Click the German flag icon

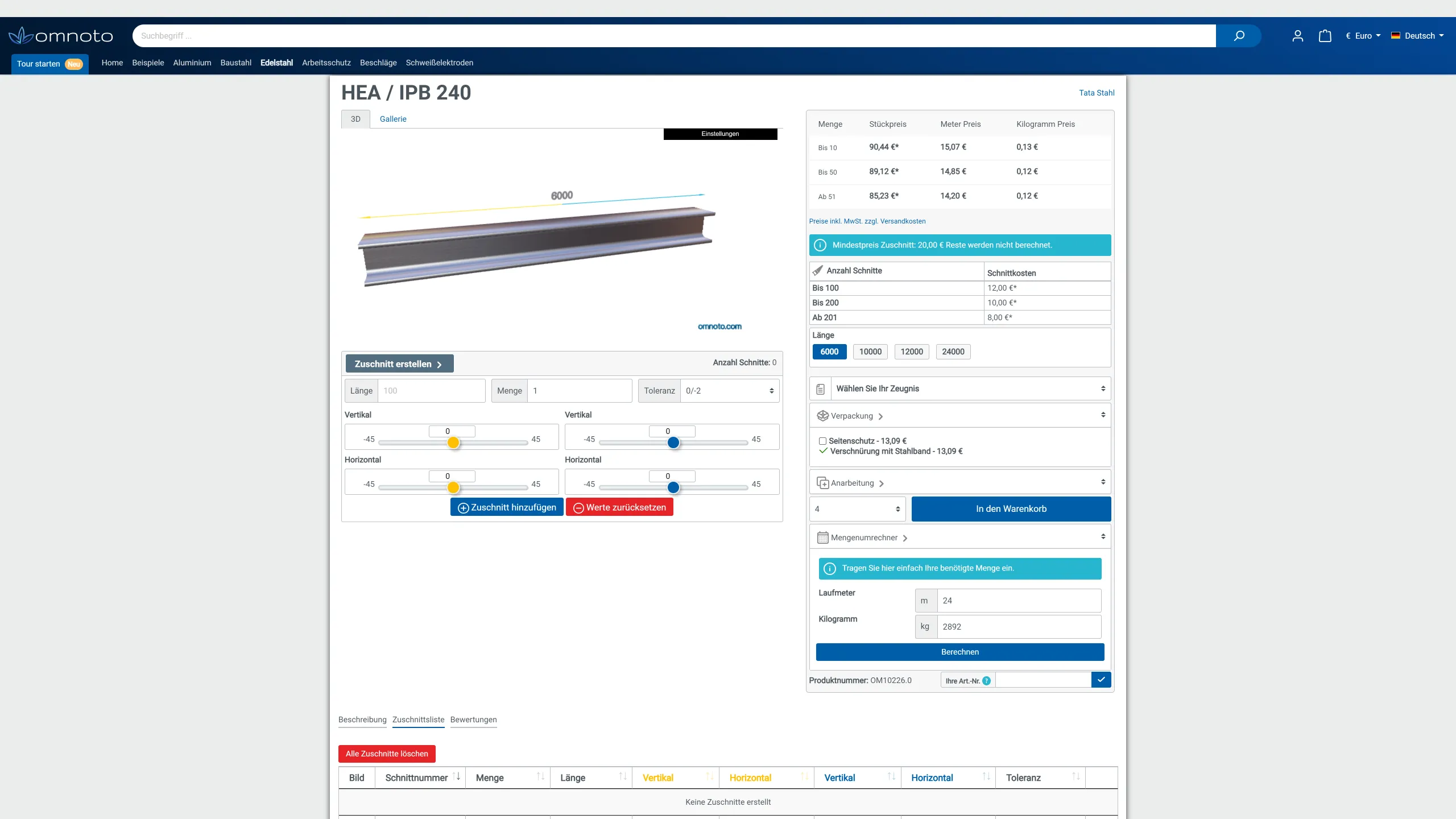click(x=1395, y=35)
